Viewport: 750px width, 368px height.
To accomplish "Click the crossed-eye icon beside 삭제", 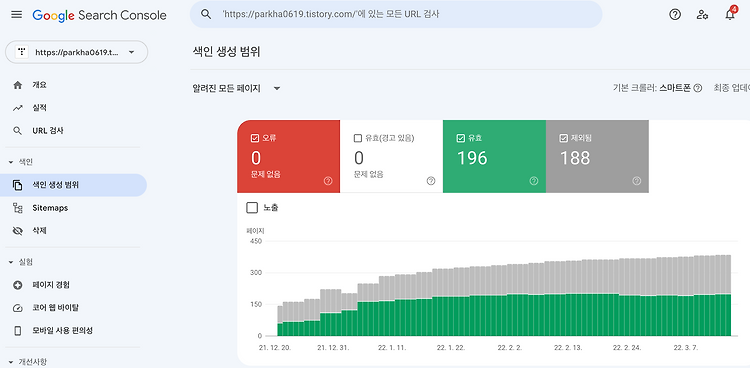I will pyautogui.click(x=18, y=231).
